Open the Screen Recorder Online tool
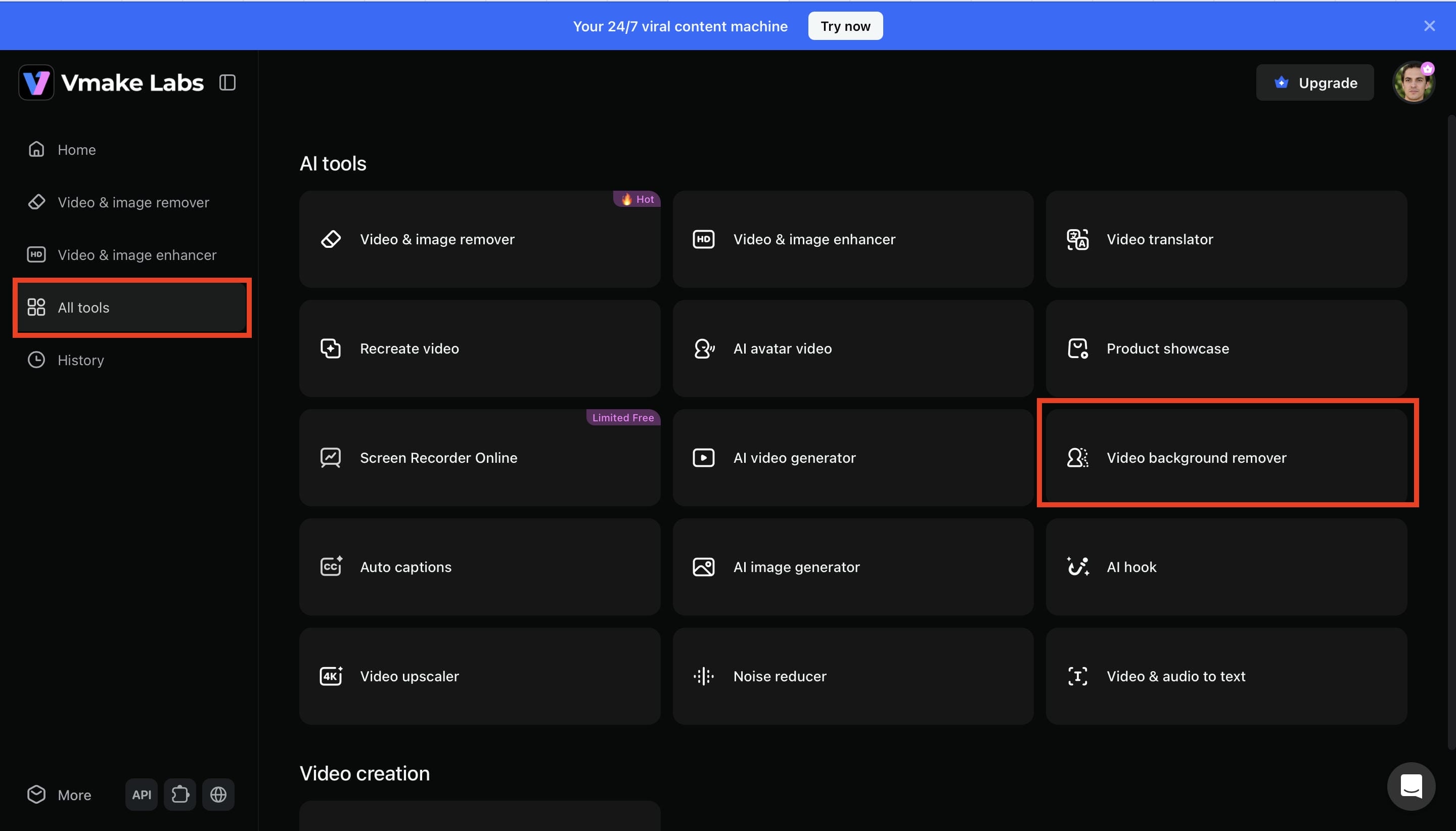1456x831 pixels. point(480,458)
